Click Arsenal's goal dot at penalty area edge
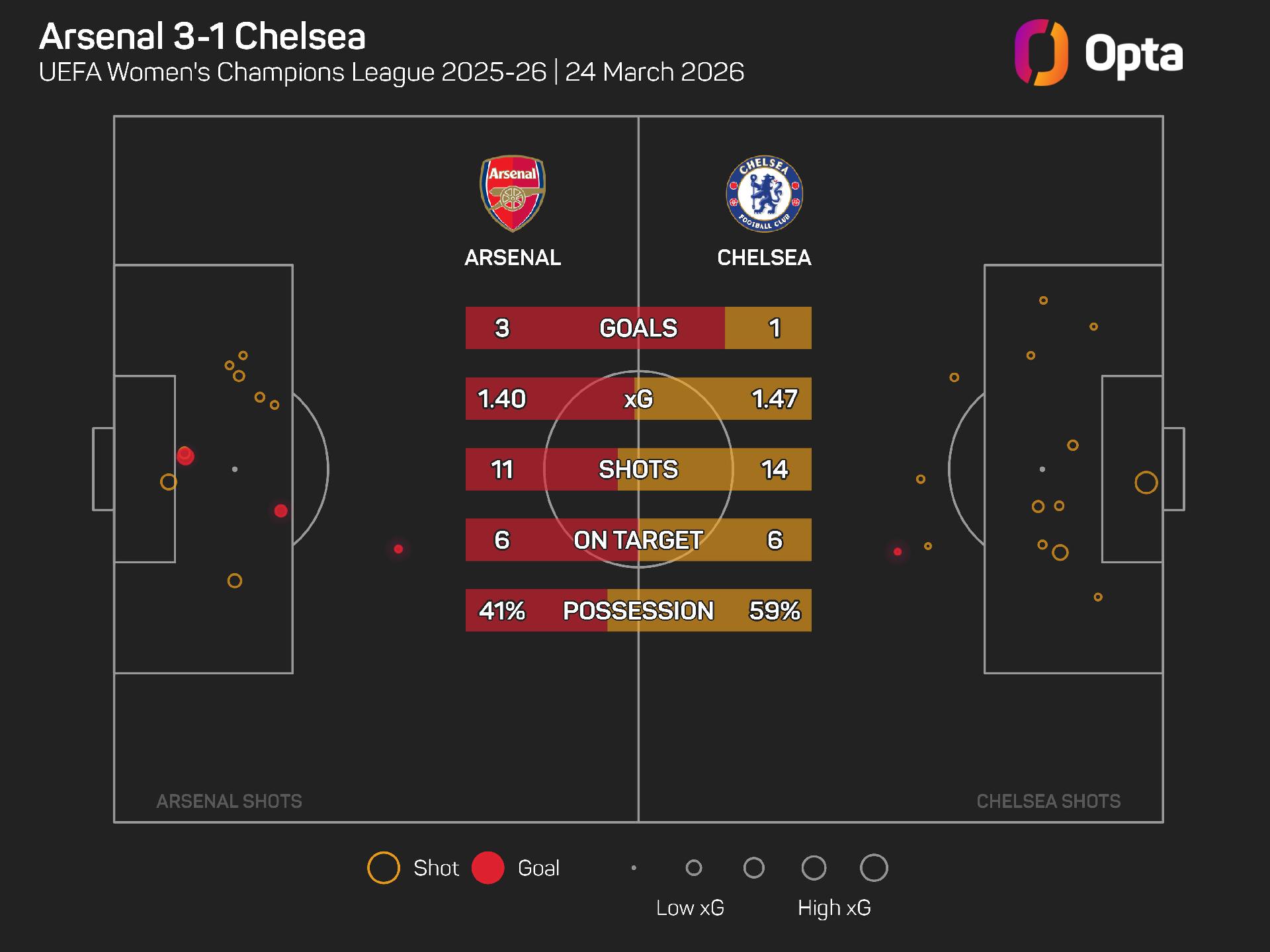Screen dimensions: 1270x952 pos(280,511)
